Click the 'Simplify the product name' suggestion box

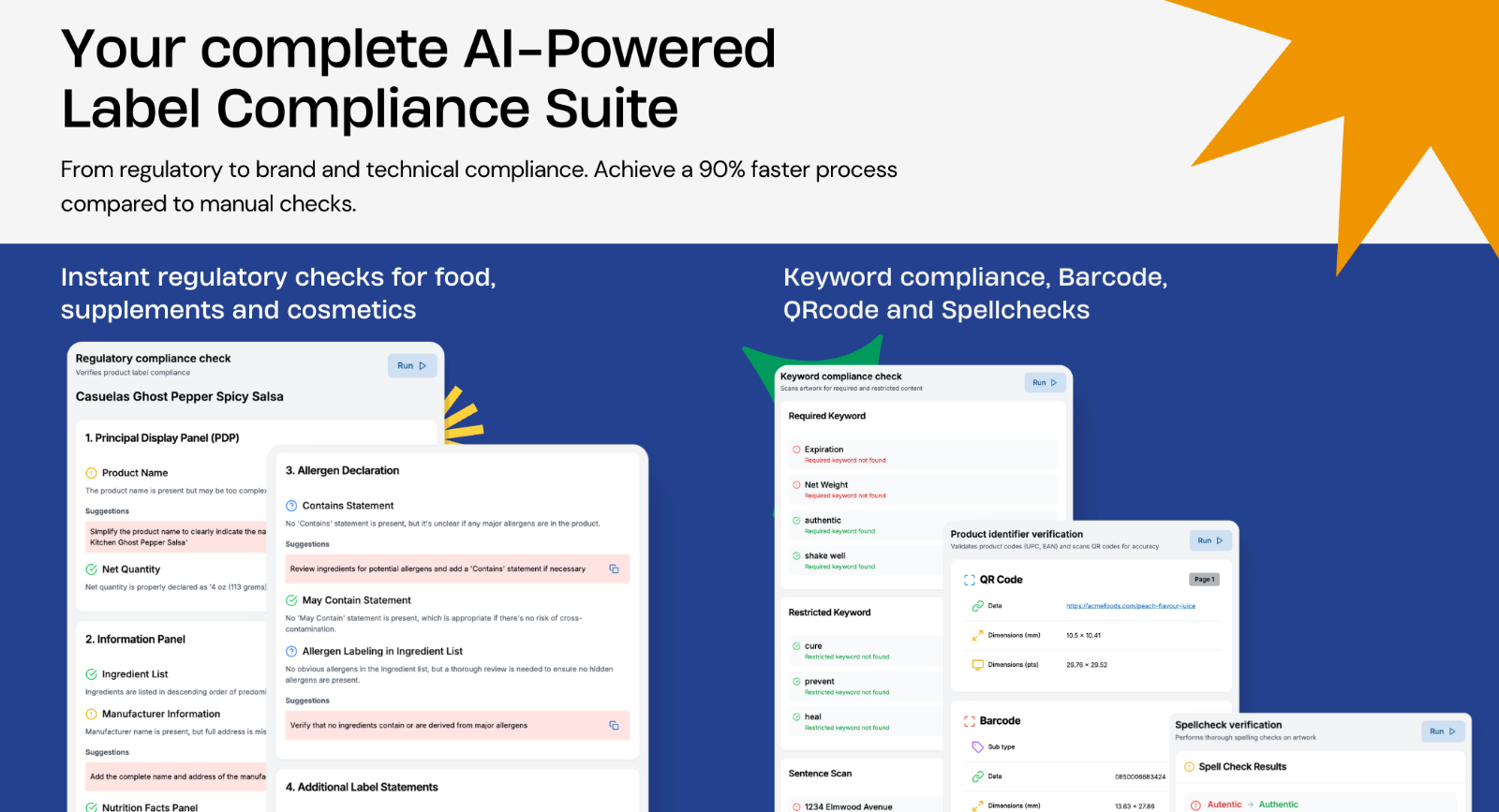pyautogui.click(x=176, y=537)
